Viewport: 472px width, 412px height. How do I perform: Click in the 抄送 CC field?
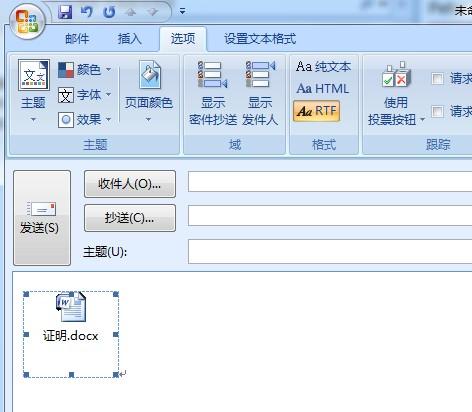(x=330, y=216)
